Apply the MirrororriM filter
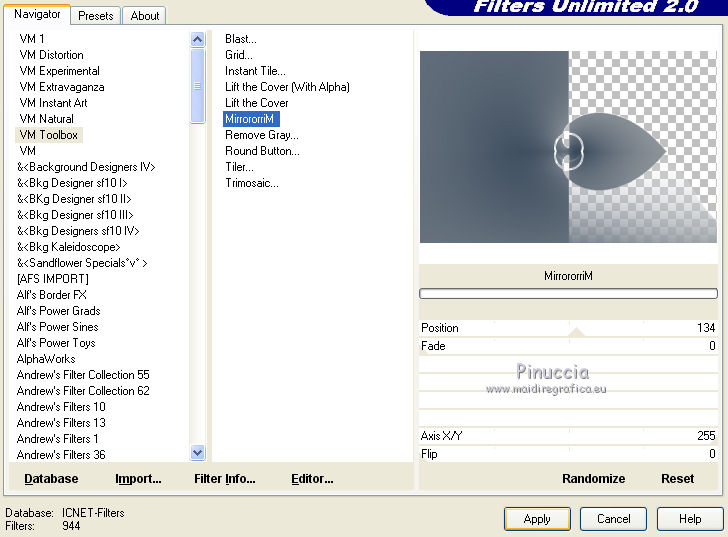Viewport: 728px width, 537px height. tap(537, 518)
